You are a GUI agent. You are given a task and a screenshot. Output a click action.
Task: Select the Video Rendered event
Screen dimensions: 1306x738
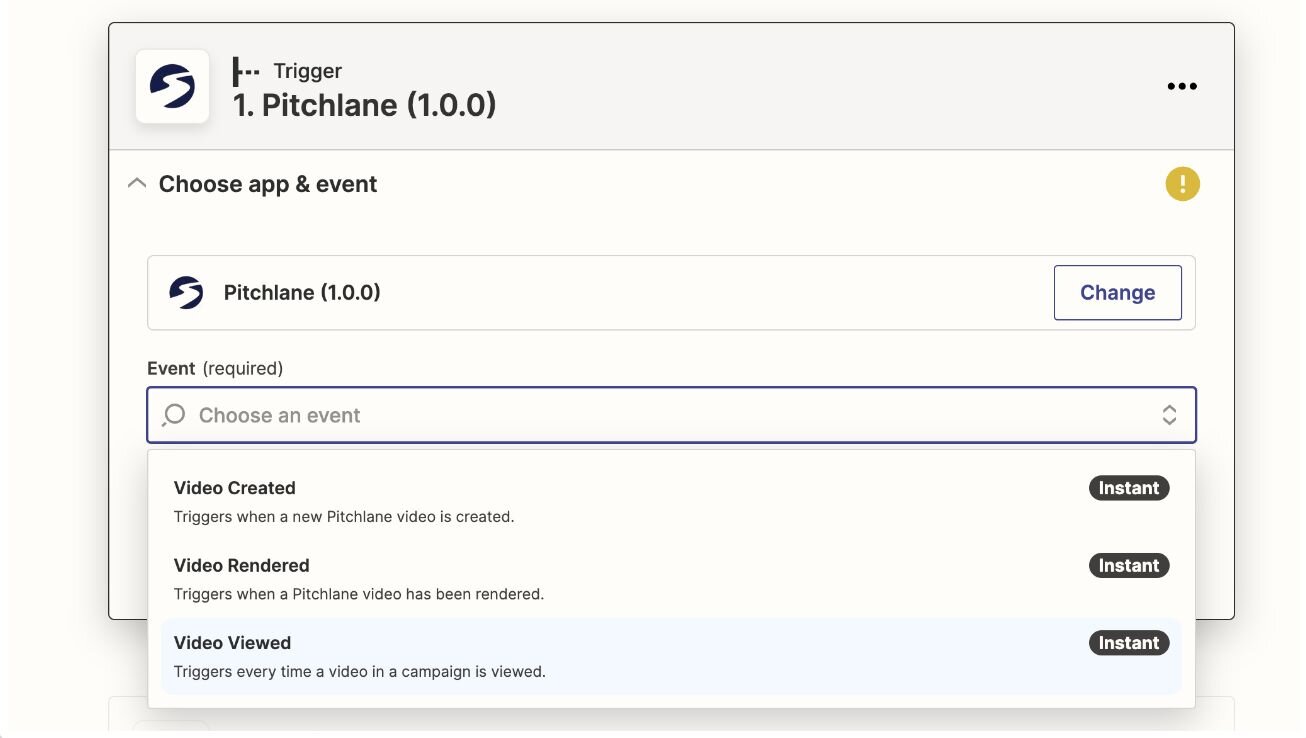pyautogui.click(x=671, y=578)
